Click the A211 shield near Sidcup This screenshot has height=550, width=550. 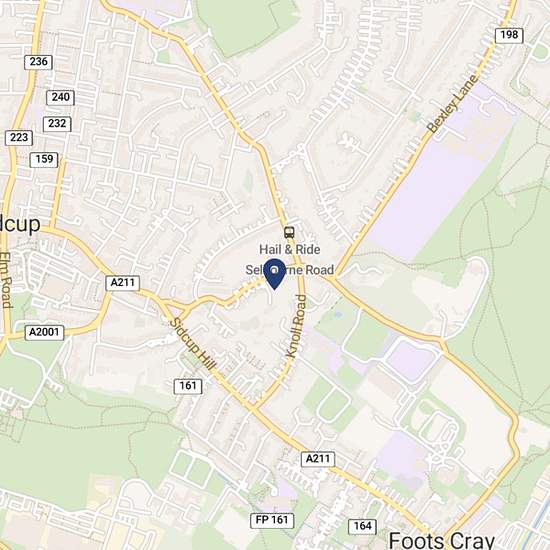pyautogui.click(x=122, y=283)
